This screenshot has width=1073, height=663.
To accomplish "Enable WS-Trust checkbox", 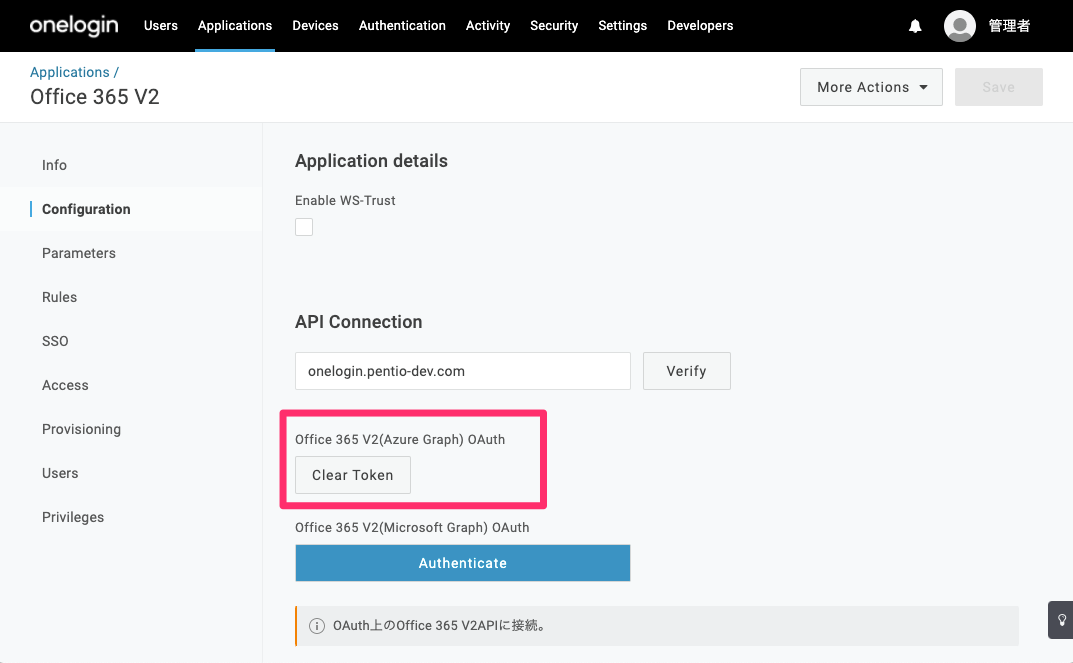I will click(304, 226).
